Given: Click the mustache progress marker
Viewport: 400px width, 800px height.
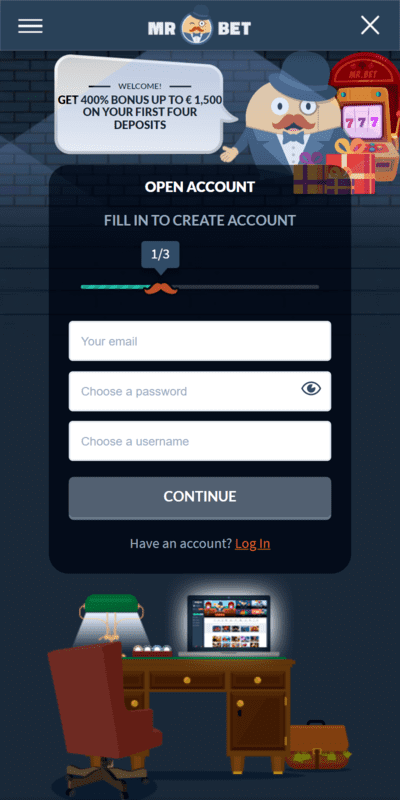Looking at the screenshot, I should tap(161, 288).
